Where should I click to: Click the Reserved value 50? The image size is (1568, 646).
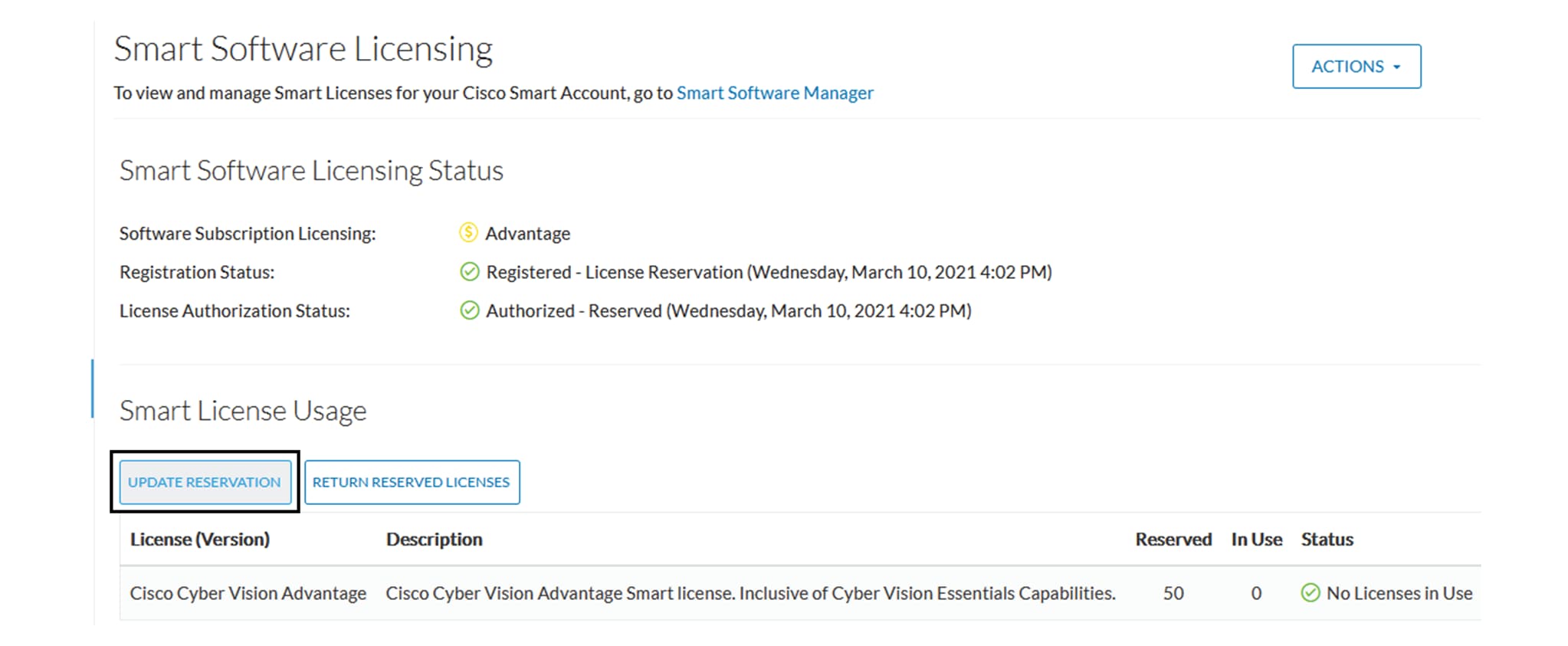1173,593
